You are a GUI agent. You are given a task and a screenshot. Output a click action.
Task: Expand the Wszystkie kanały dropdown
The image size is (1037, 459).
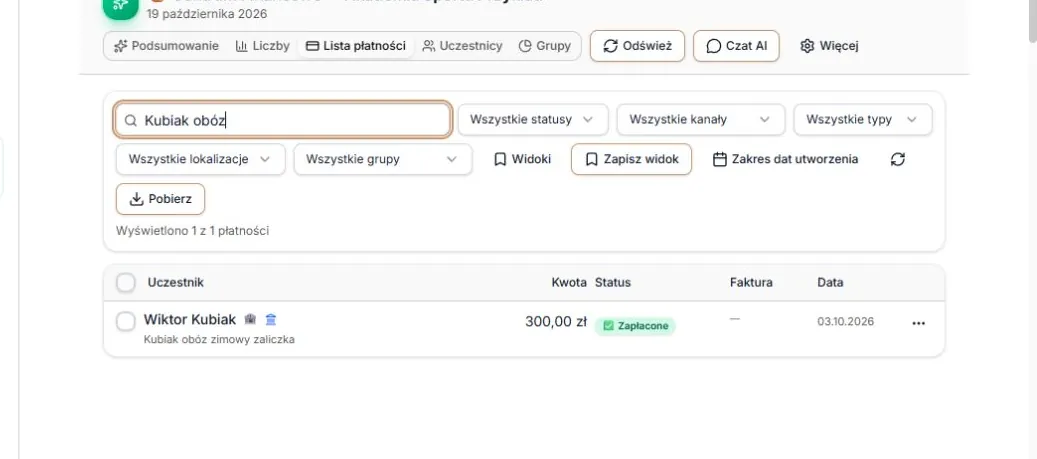pyautogui.click(x=701, y=120)
